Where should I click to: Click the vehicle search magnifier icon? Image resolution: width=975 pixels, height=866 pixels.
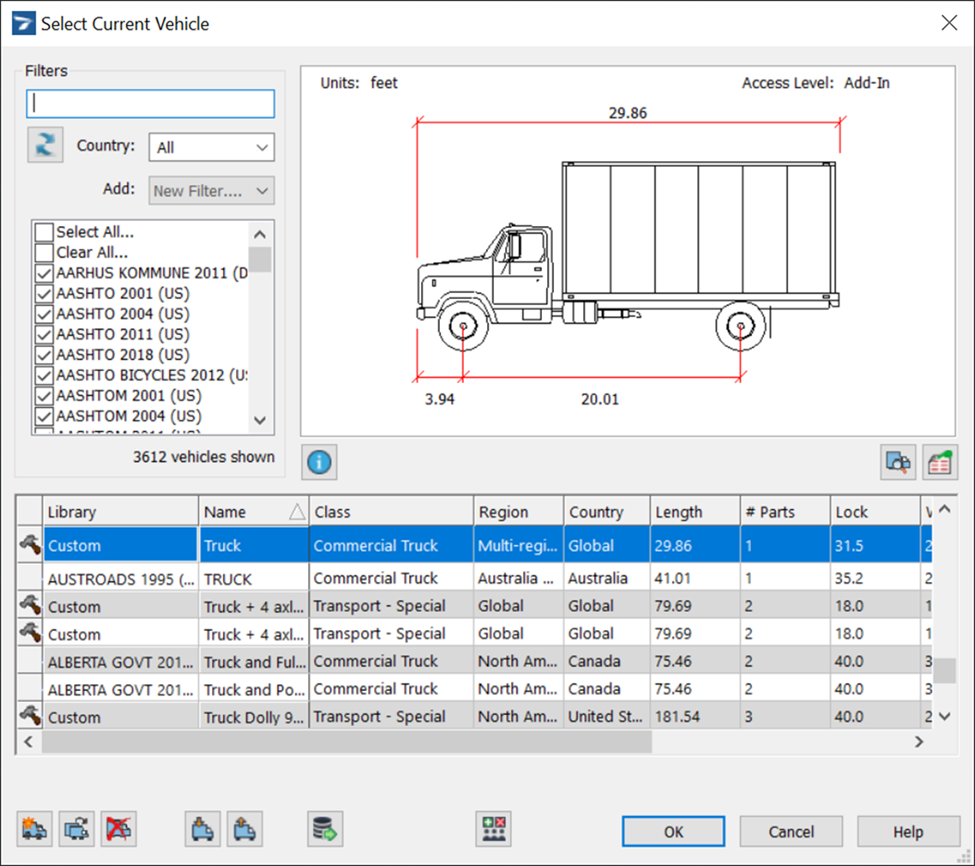(898, 462)
